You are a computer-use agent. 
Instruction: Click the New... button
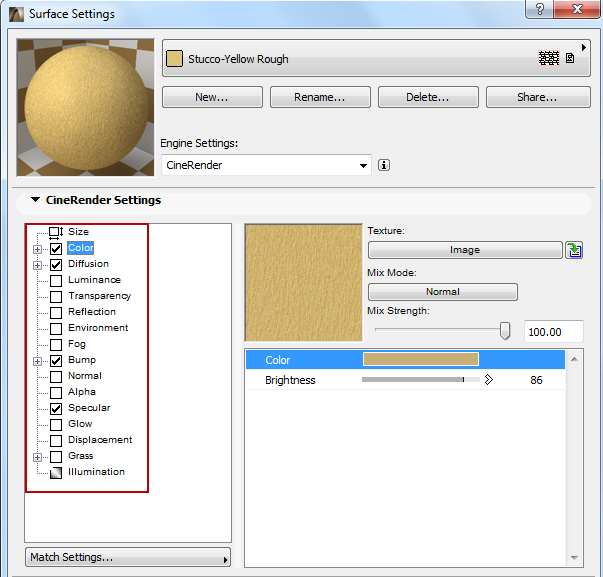pos(212,97)
